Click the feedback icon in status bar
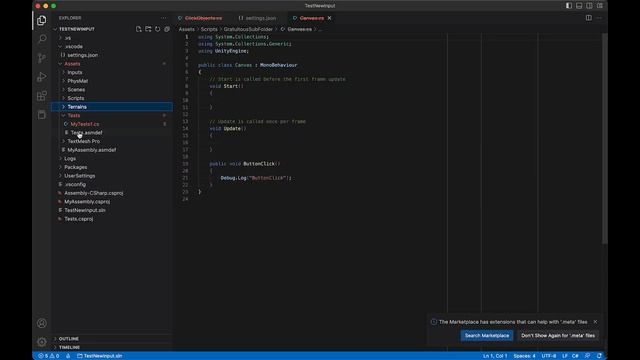This screenshot has height=360, width=640. 587,356
